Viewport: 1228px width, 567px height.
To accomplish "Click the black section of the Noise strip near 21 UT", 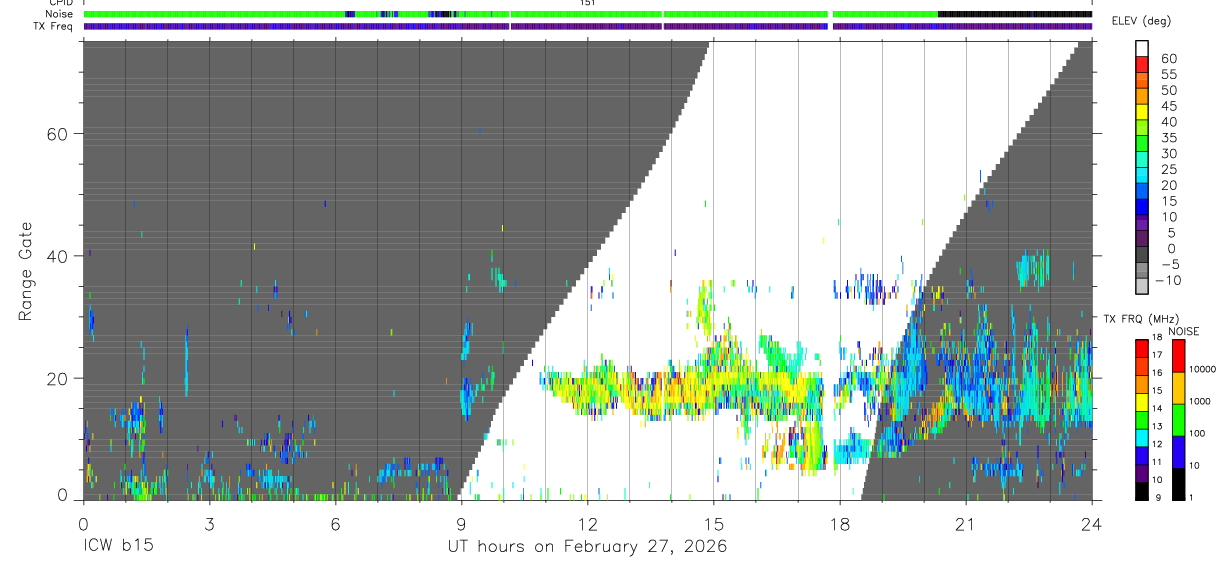I will (1015, 14).
